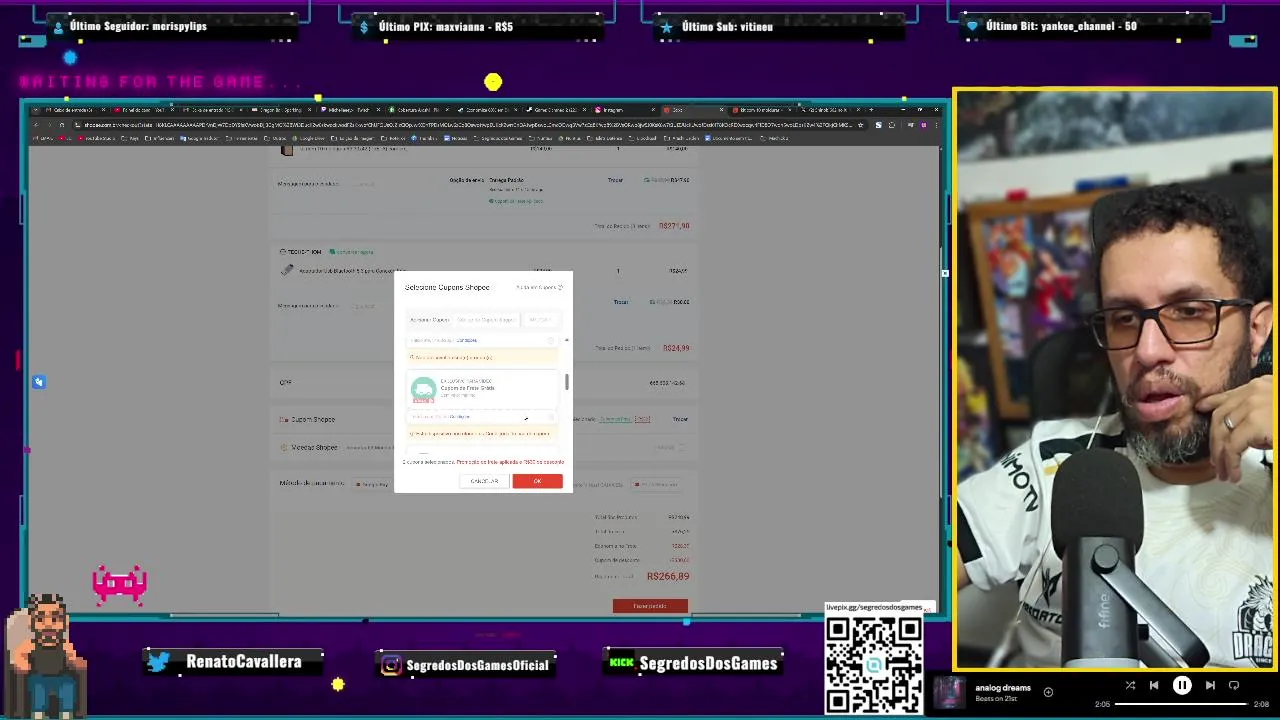Select the active Shopee browser tab
Viewport: 1280px width, 720px height.
[694, 110]
